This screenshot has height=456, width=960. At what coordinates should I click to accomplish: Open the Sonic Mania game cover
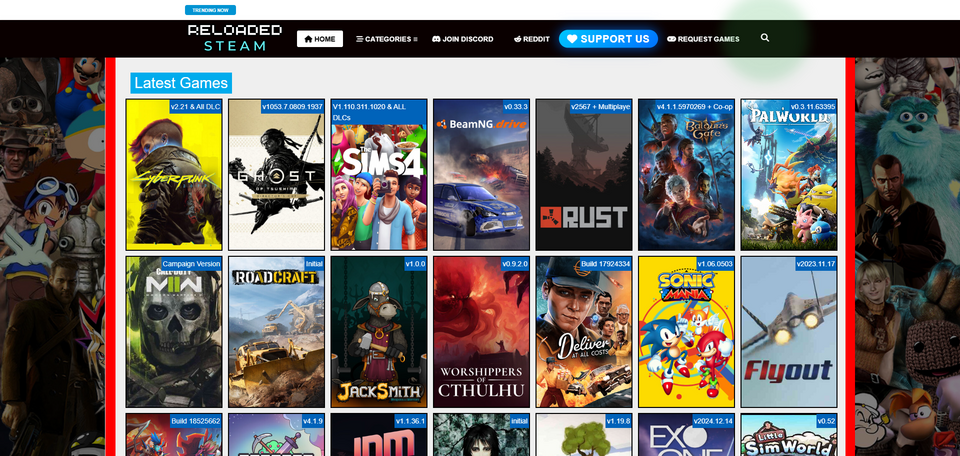[686, 332]
